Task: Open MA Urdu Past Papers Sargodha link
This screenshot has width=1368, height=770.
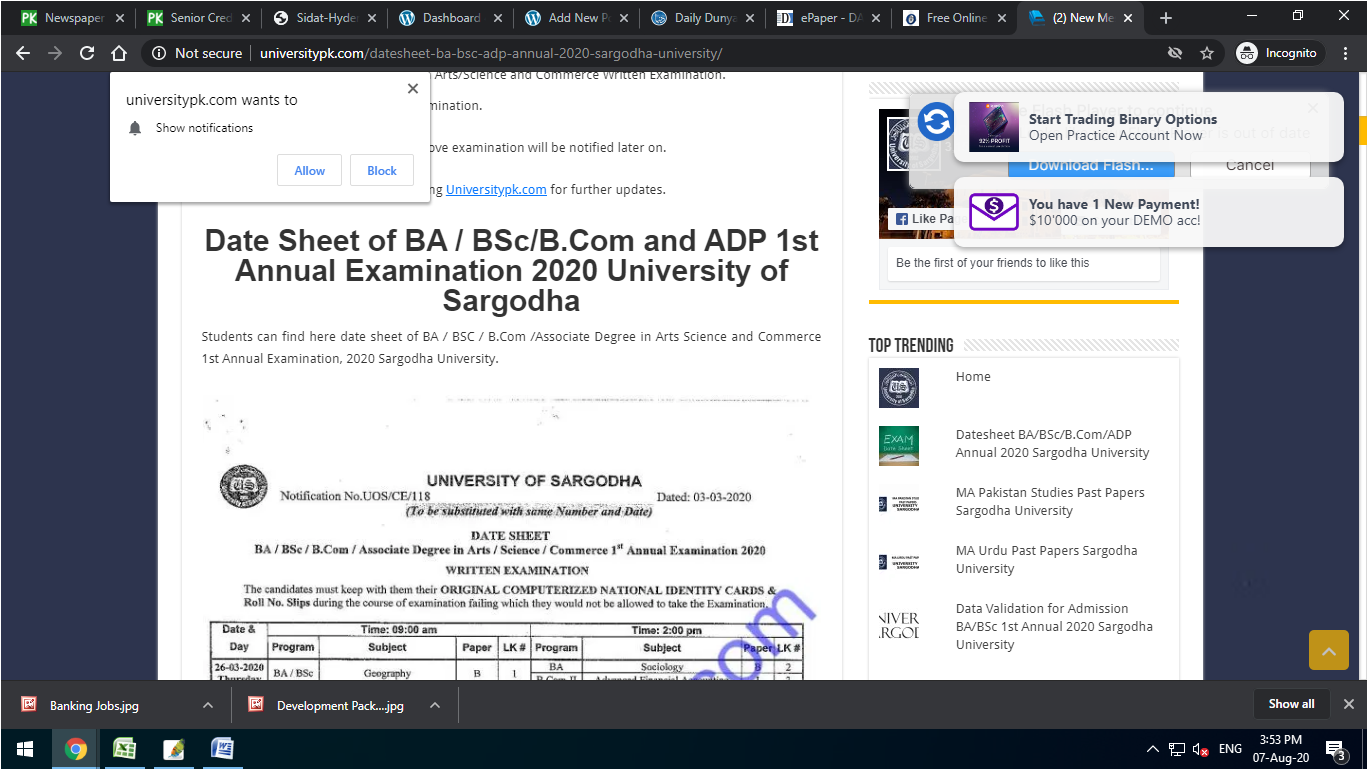Action: [1046, 560]
